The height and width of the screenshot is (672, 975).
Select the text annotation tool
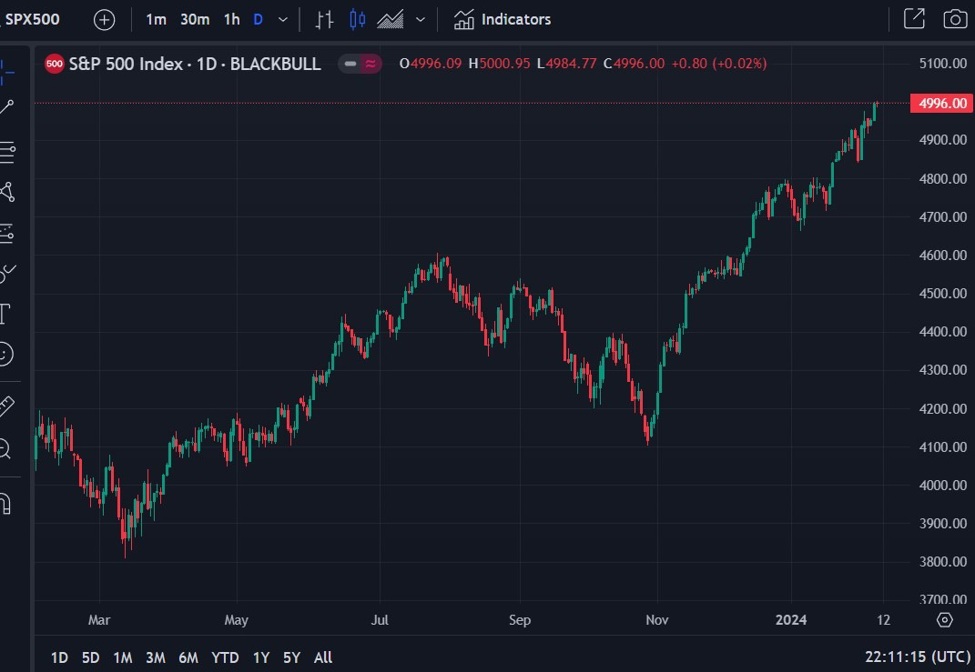pyautogui.click(x=5, y=313)
